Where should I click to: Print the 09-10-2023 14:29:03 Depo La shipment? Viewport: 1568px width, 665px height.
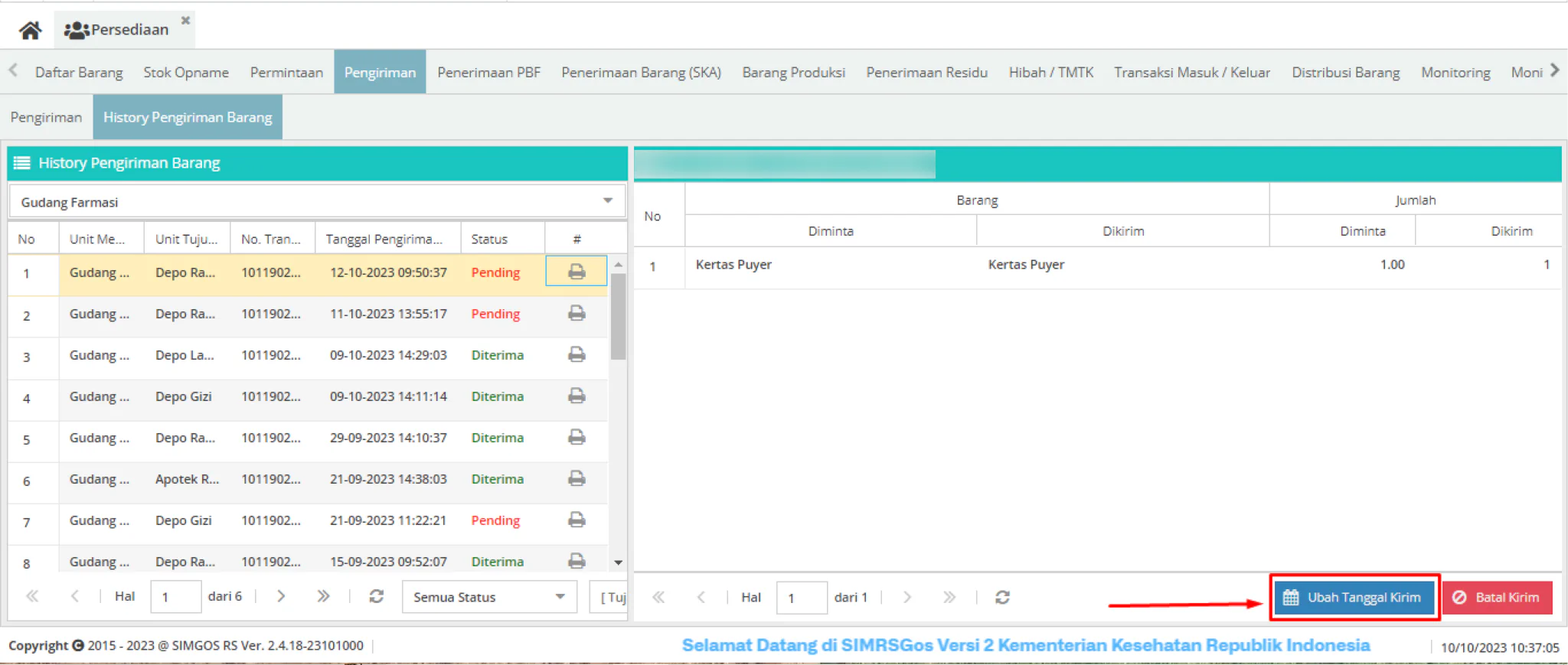[x=577, y=354]
